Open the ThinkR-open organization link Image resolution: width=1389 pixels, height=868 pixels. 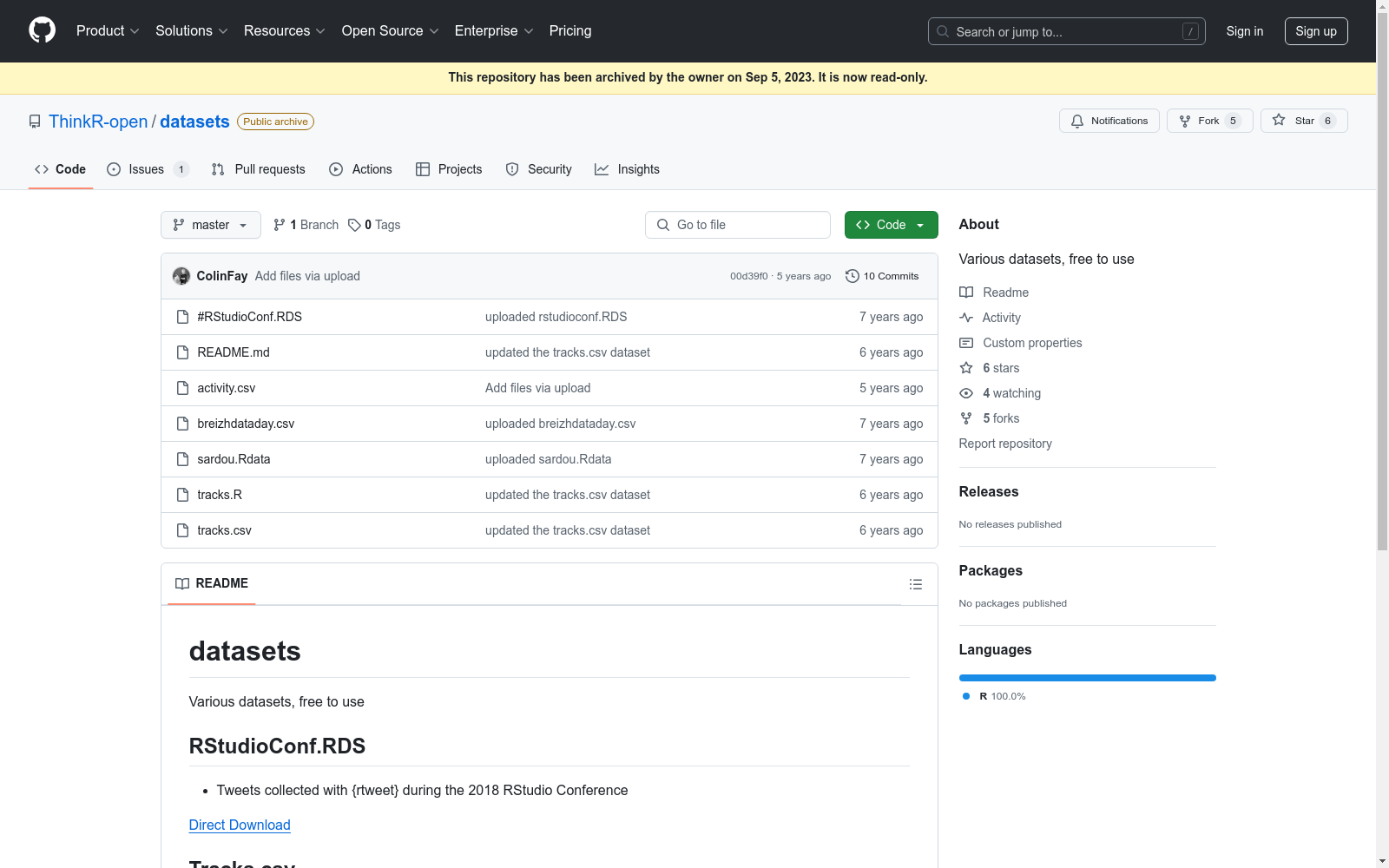(98, 122)
